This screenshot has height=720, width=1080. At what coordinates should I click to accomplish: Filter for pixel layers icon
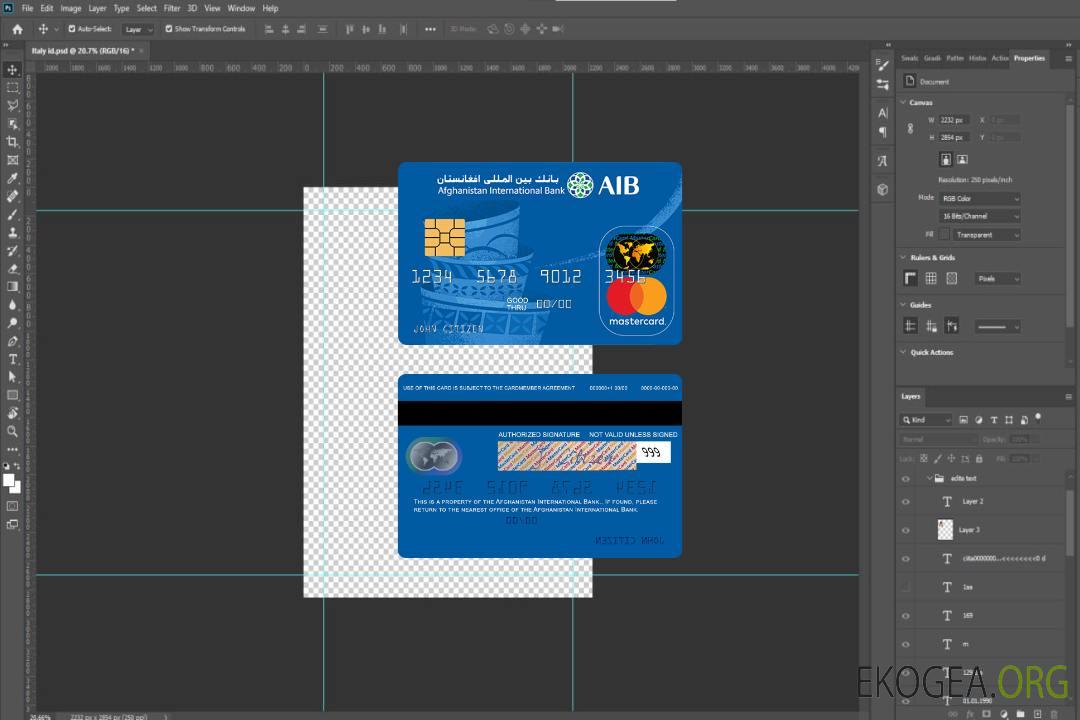(x=963, y=420)
